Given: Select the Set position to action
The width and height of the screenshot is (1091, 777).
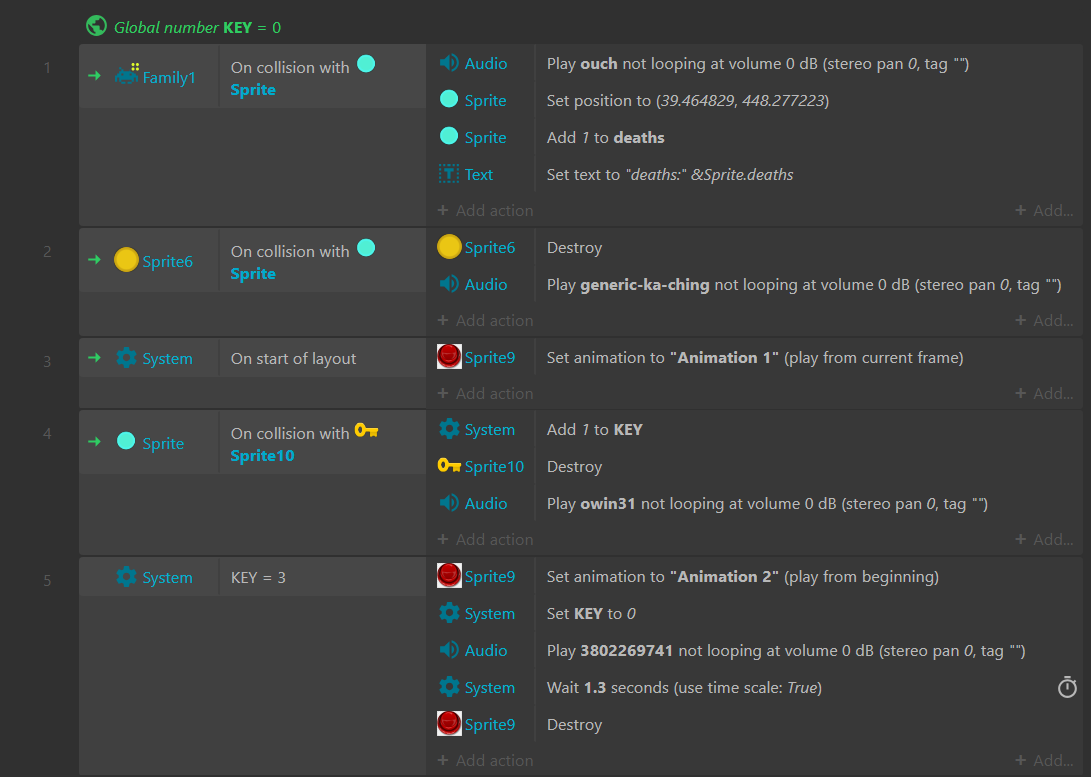Looking at the screenshot, I should point(687,100).
